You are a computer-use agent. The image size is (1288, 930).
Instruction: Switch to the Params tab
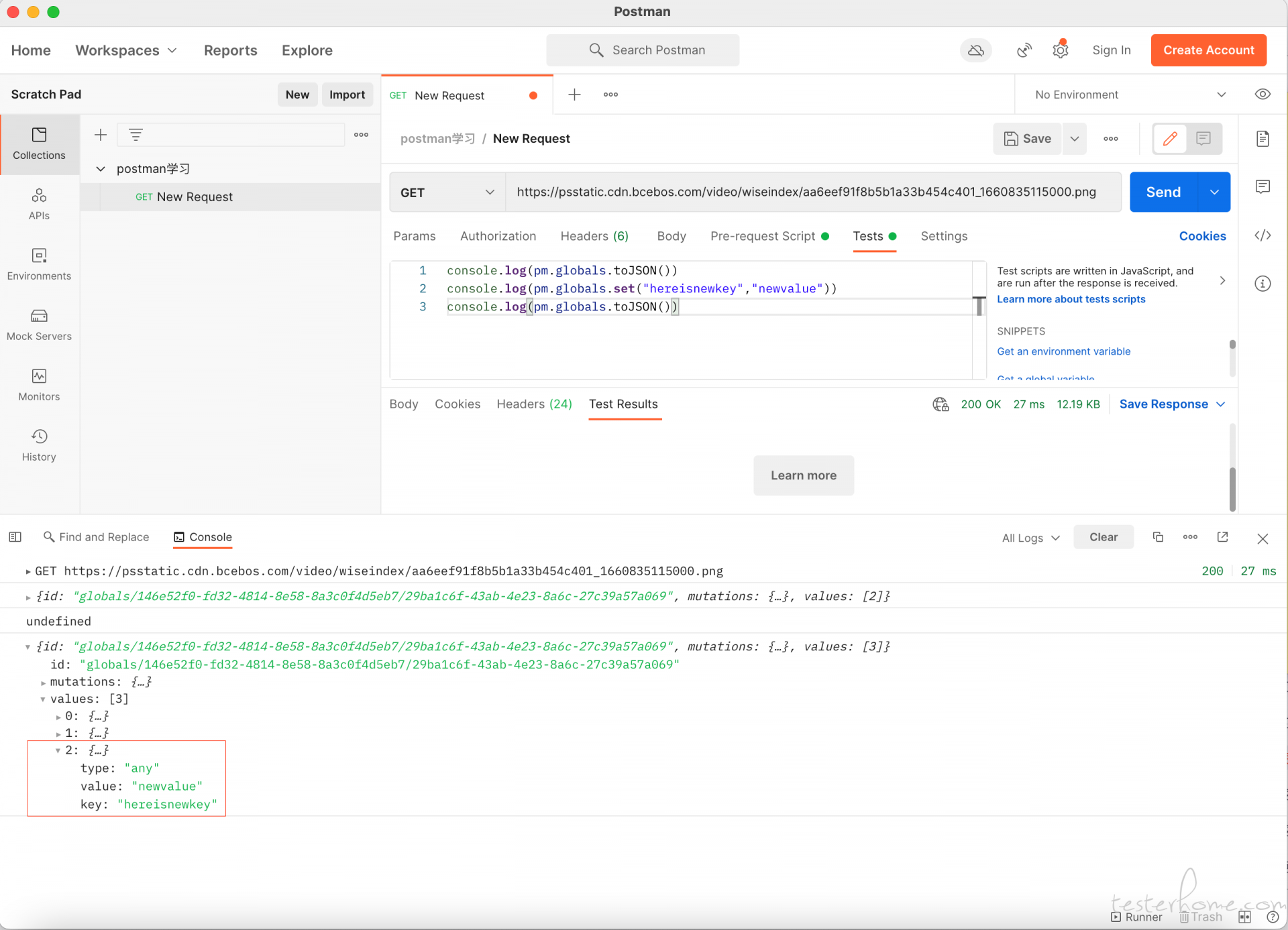[415, 236]
